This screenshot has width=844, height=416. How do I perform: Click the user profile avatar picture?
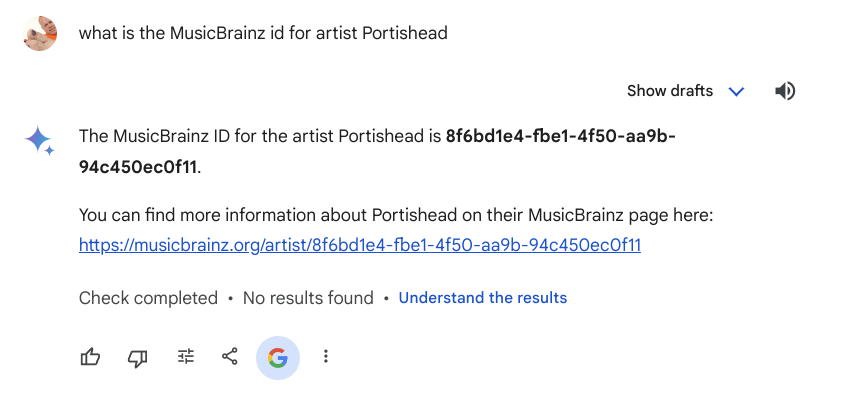(40, 33)
